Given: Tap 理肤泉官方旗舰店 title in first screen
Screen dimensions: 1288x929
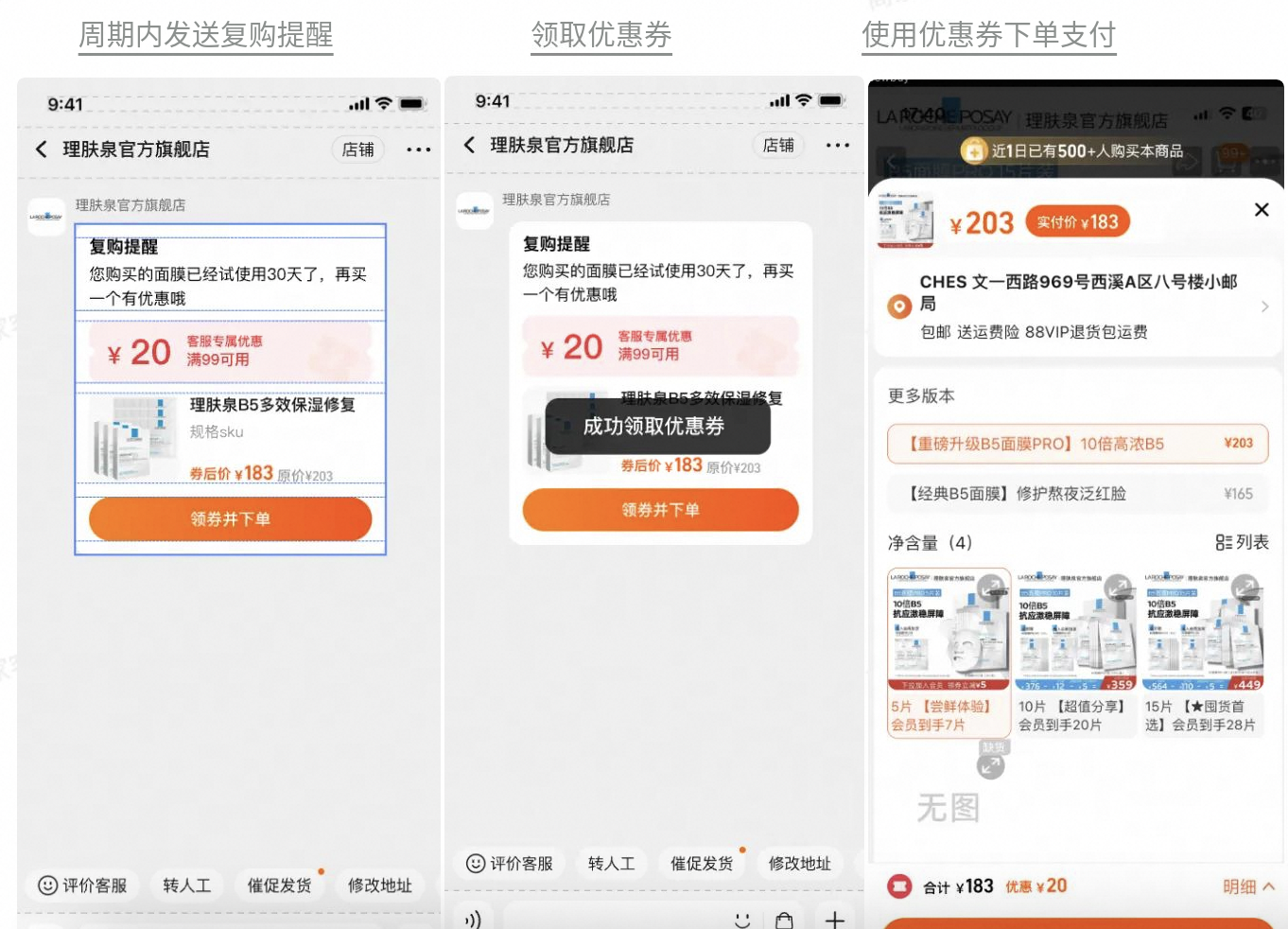Looking at the screenshot, I should pos(136,149).
